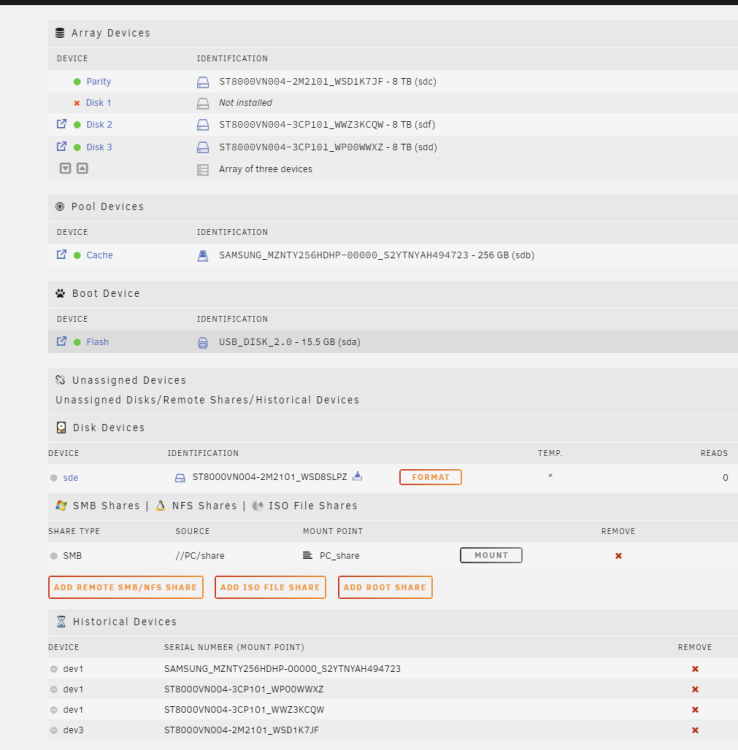Screen dimensions: 738x750
Task: Open the Cache pool device link
Action: tap(99, 255)
